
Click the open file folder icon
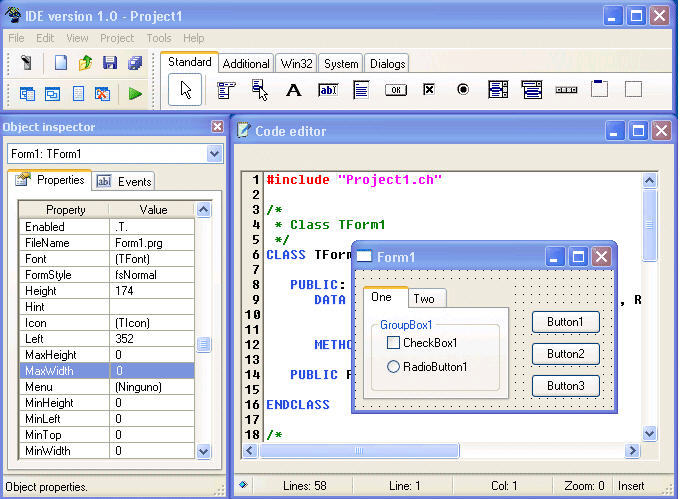point(85,63)
